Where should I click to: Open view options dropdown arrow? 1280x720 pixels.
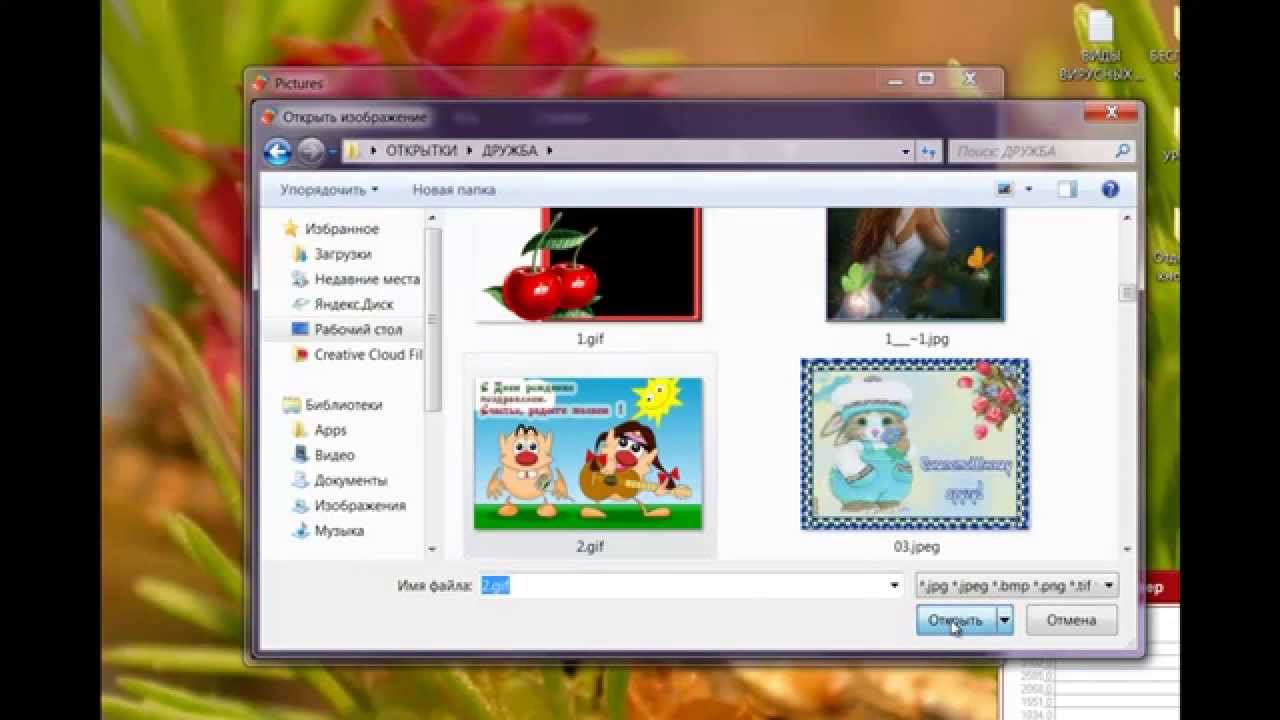pos(1029,189)
